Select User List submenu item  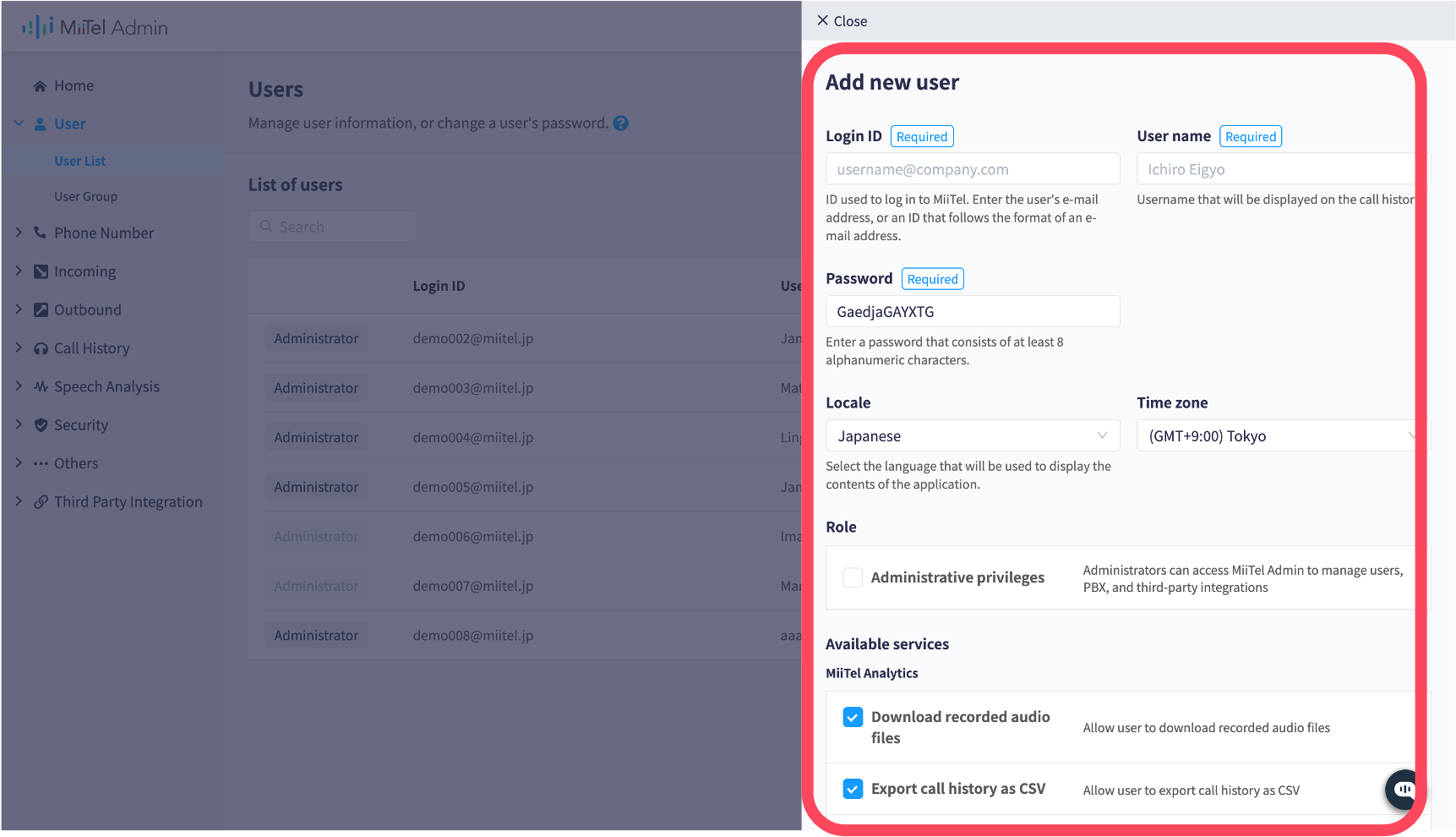pyautogui.click(x=79, y=161)
